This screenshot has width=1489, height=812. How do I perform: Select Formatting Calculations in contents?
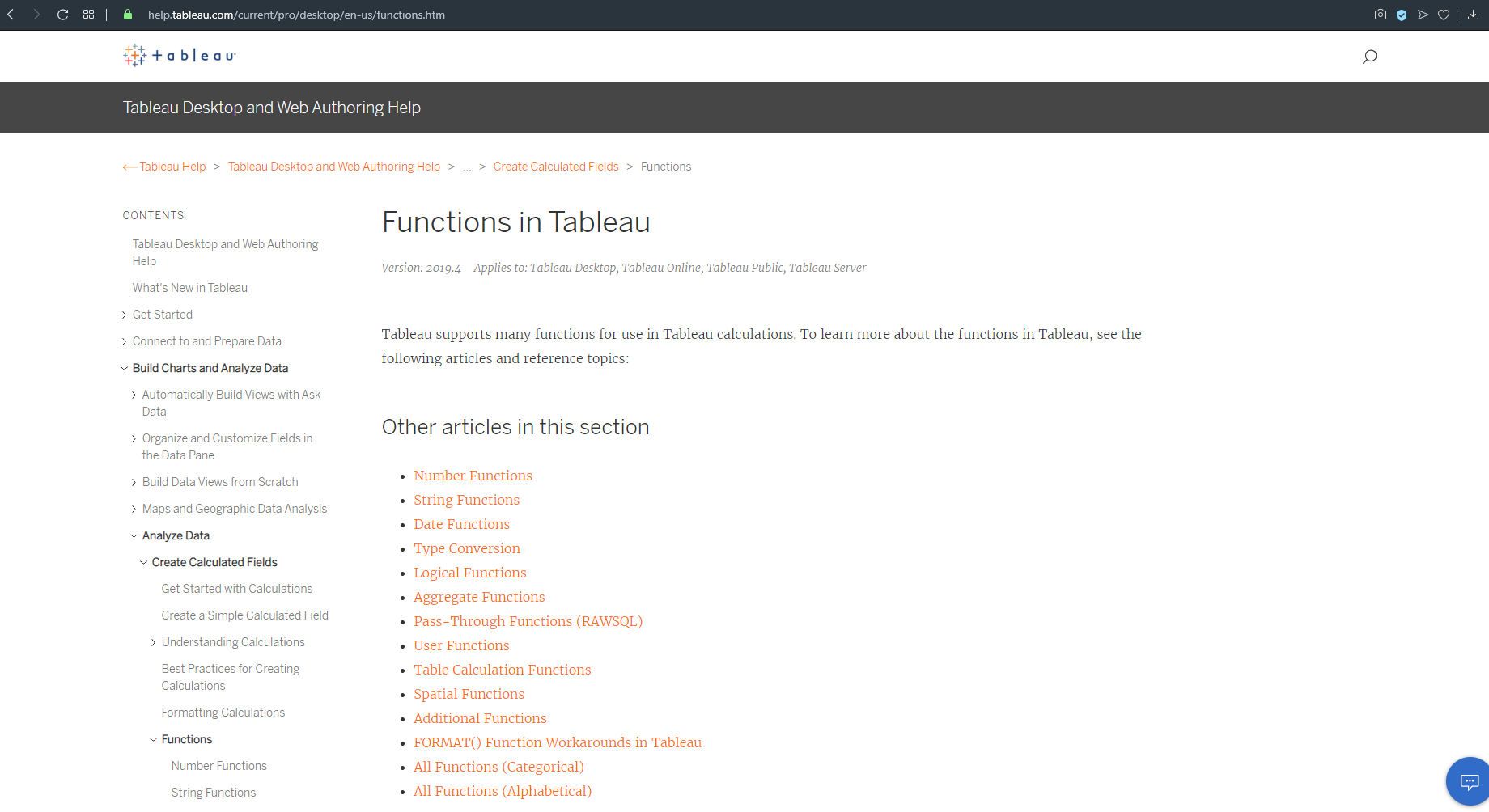point(223,713)
